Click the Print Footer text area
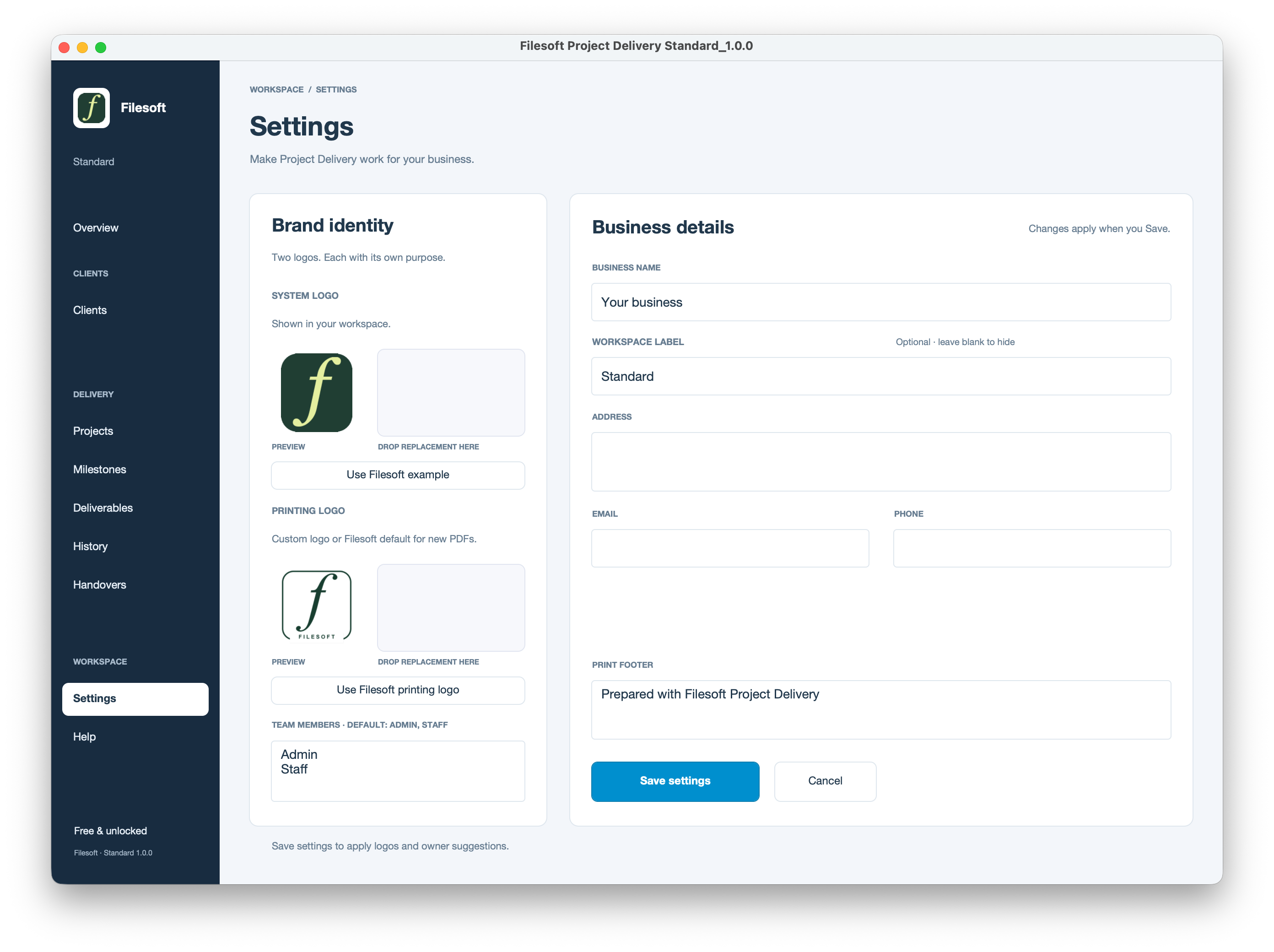Image resolution: width=1274 pixels, height=952 pixels. (x=881, y=710)
